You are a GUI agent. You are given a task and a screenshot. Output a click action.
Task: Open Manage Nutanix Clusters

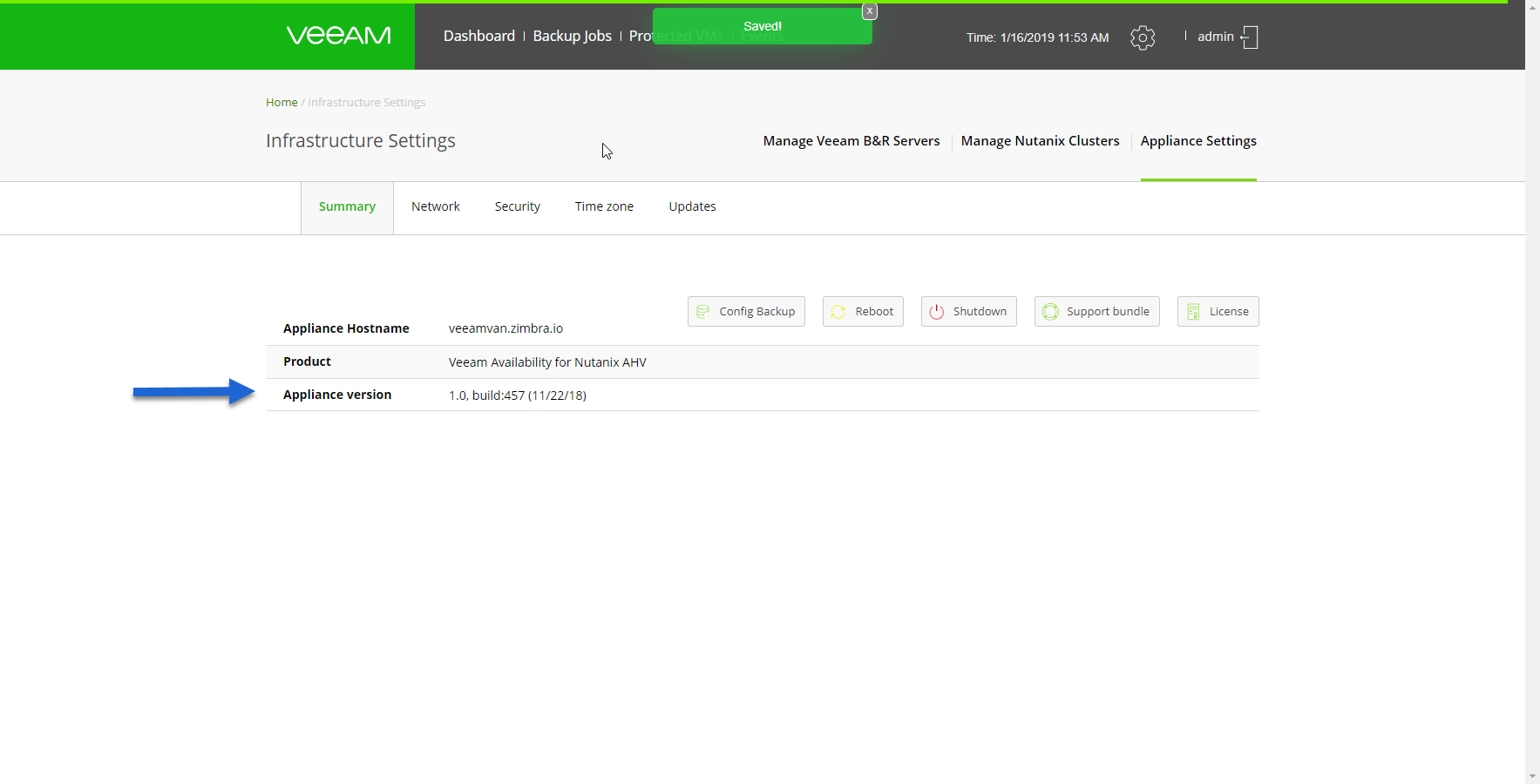click(1040, 141)
